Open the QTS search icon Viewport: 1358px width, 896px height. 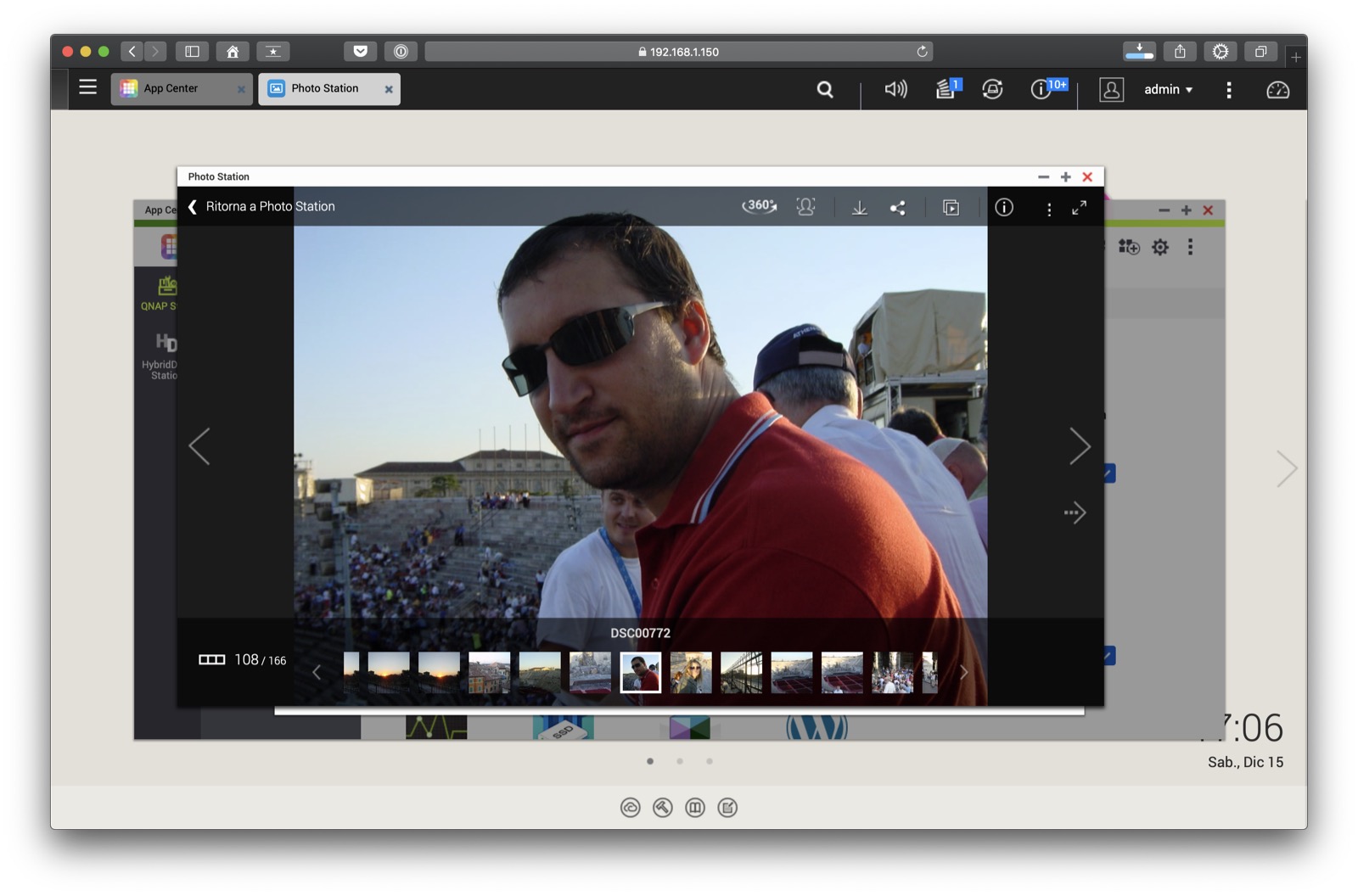pyautogui.click(x=824, y=89)
